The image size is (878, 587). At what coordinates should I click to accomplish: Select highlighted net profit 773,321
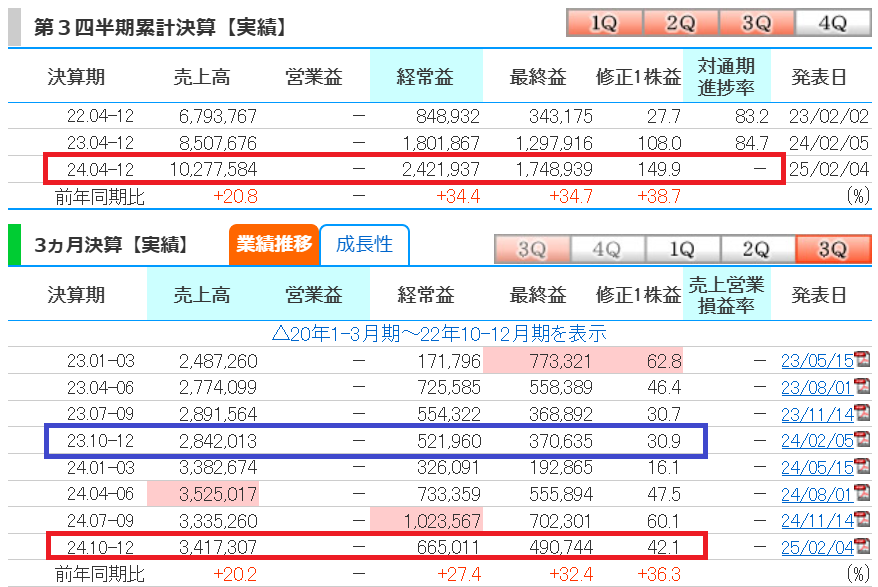click(x=561, y=361)
